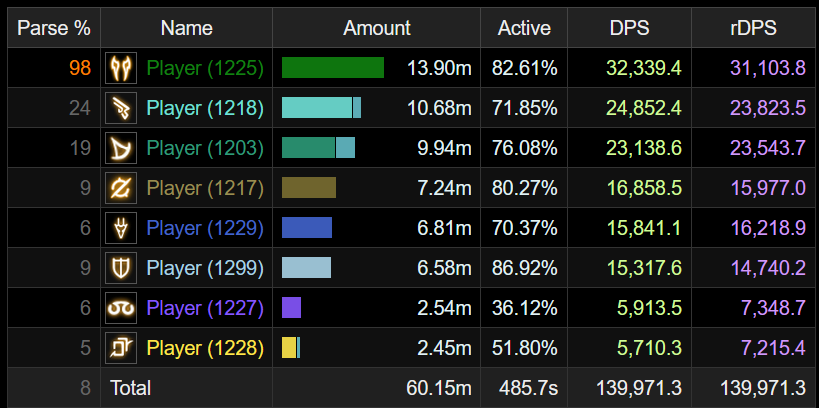Viewport: 819px width, 408px height.
Task: Click the parse value 19
Action: pos(80,148)
